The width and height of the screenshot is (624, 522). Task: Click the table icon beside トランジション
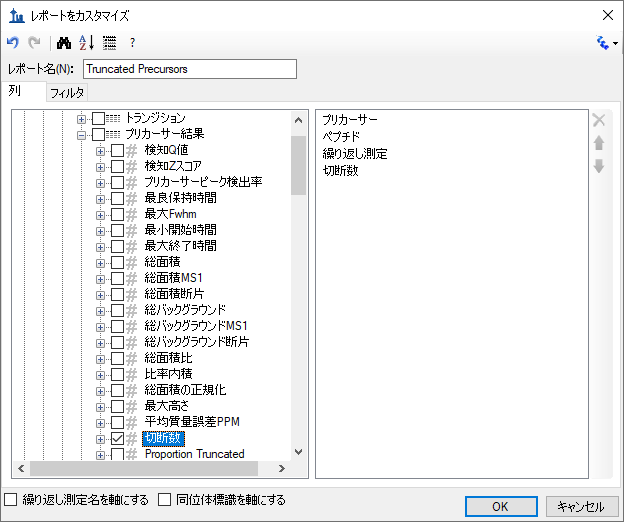pos(113,118)
